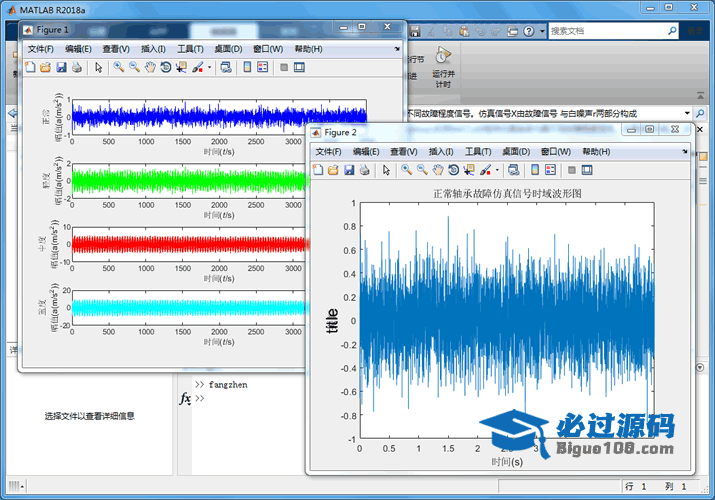Print figure icon in Figure 2 toolbar
Image resolution: width=715 pixels, height=500 pixels.
pos(364,170)
